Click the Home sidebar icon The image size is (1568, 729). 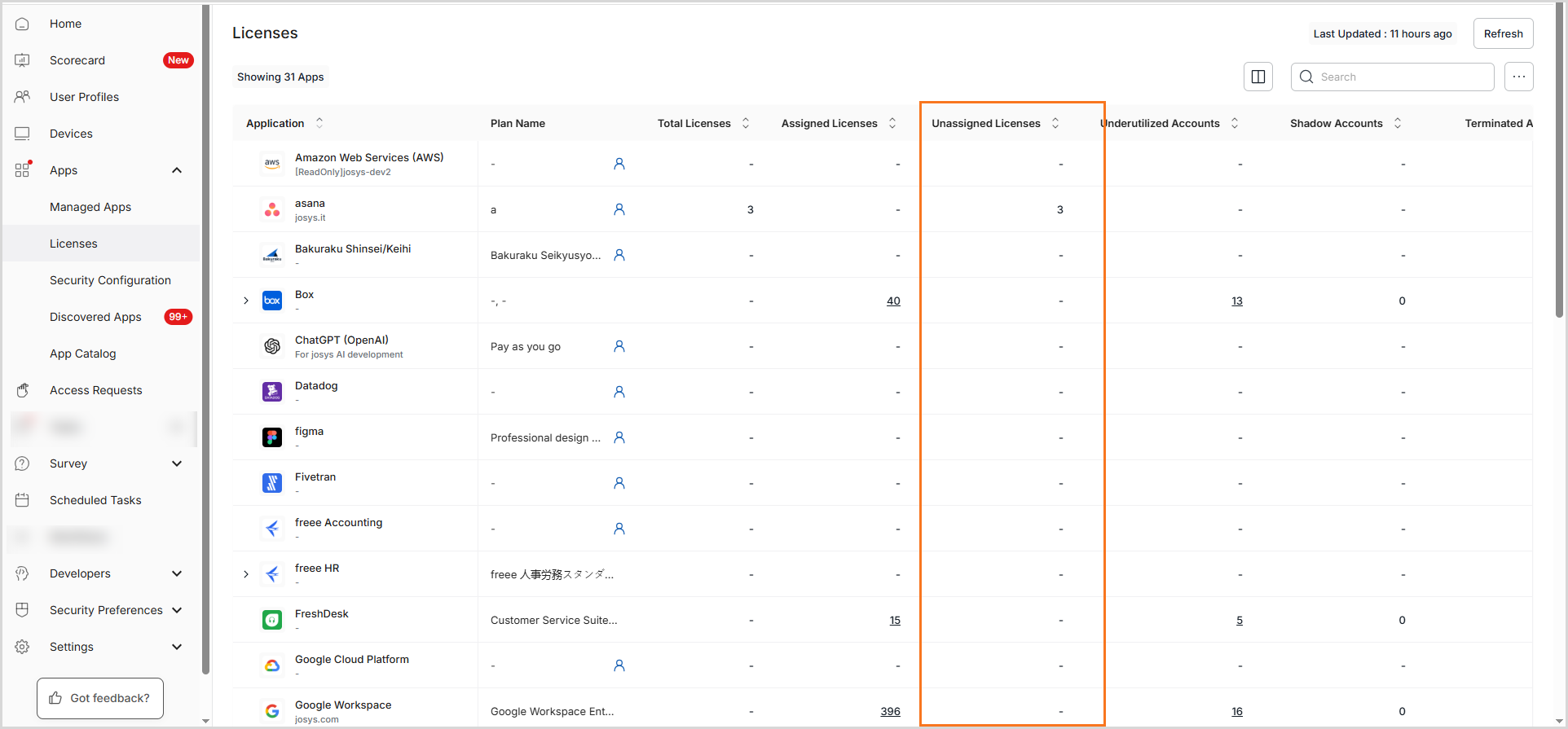(x=22, y=24)
